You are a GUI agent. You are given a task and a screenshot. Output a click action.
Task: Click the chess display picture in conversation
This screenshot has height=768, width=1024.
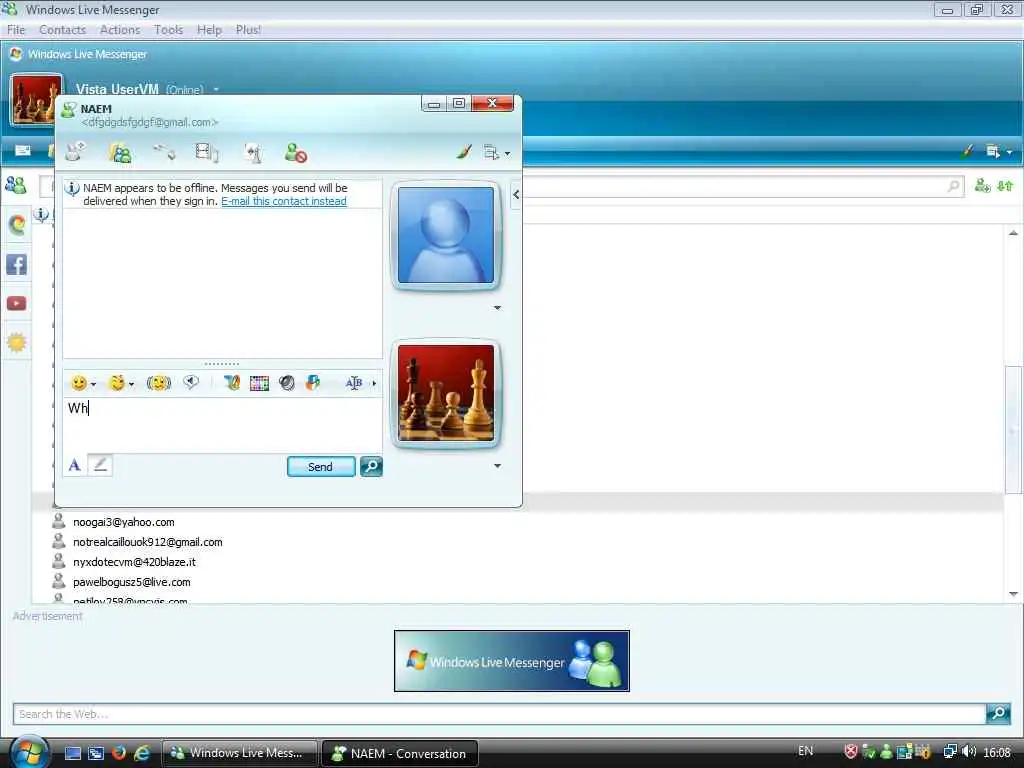click(x=446, y=393)
